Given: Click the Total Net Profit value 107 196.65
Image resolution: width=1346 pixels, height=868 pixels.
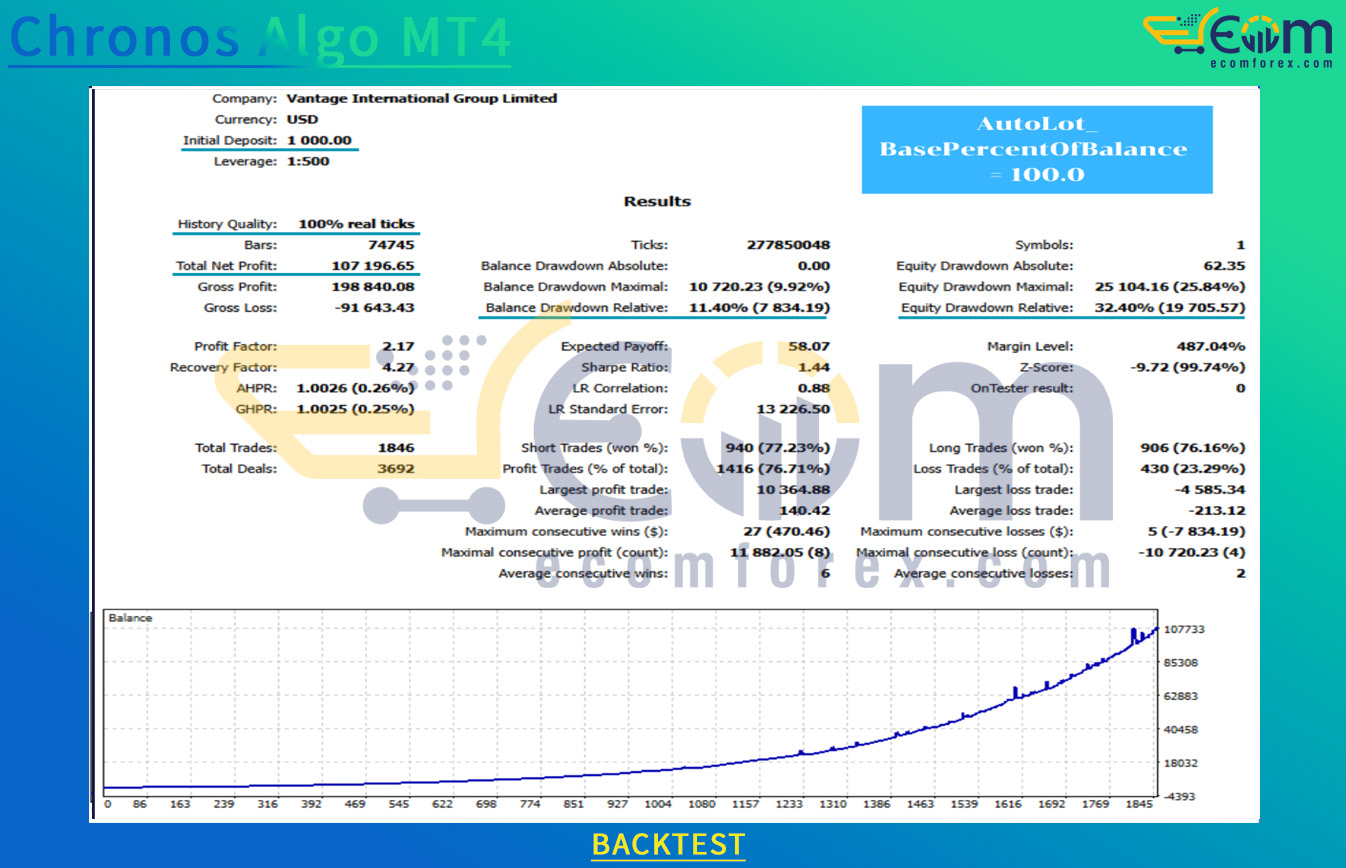Looking at the screenshot, I should pos(373,267).
